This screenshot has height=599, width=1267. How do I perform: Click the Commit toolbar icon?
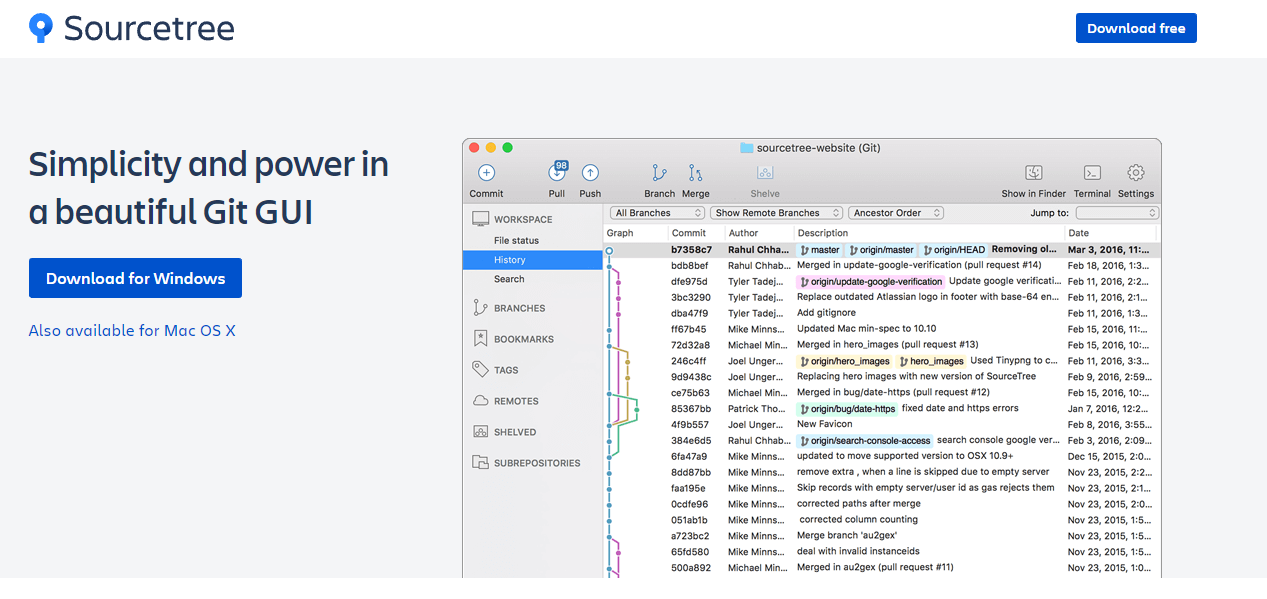(x=486, y=173)
